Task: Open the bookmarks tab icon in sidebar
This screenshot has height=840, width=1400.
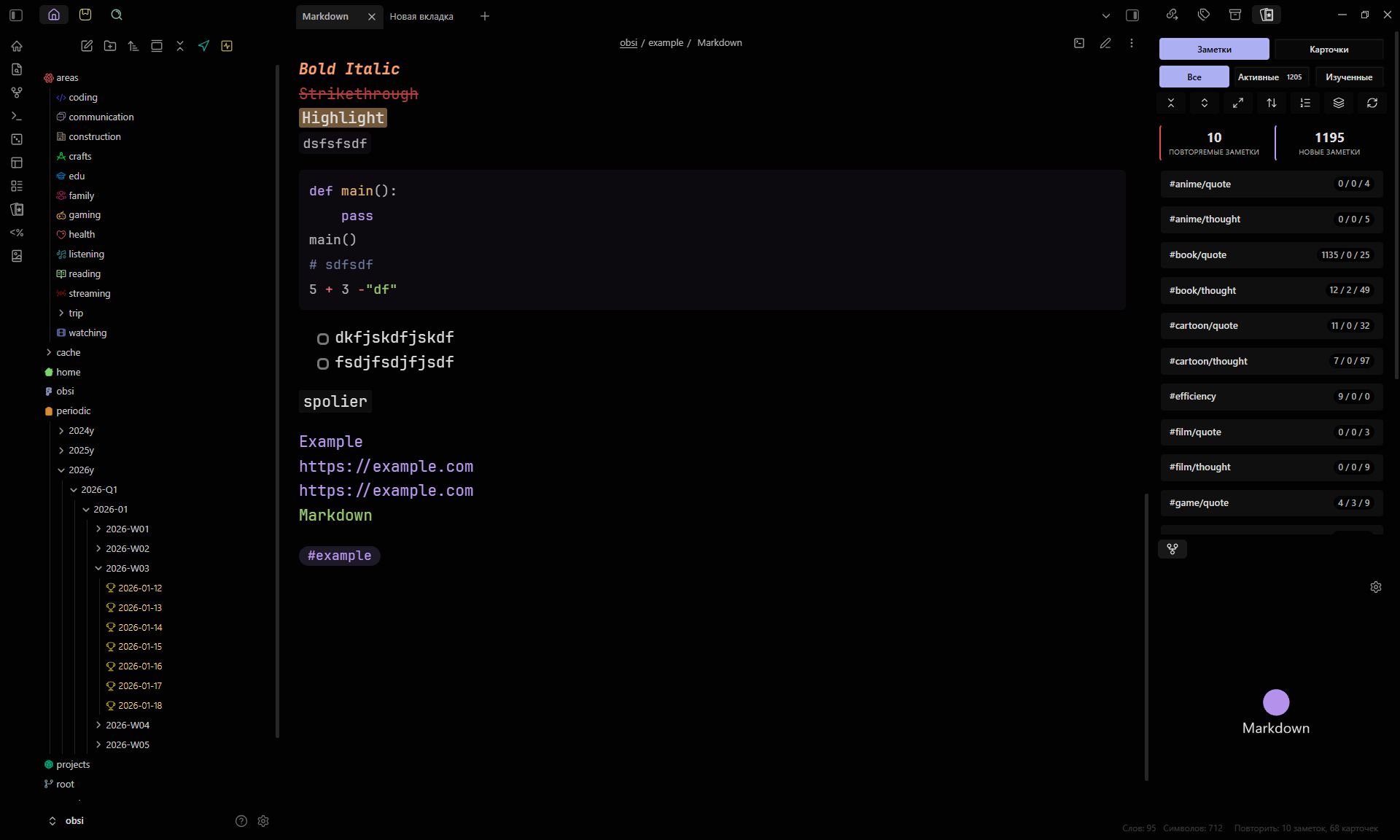Action: [x=85, y=15]
